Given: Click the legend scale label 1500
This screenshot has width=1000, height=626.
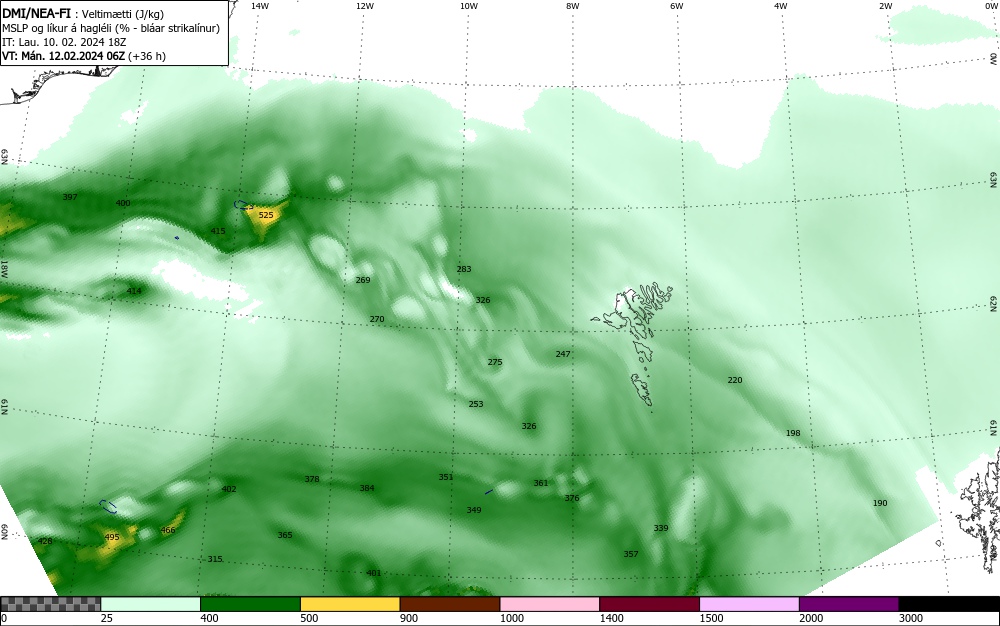Looking at the screenshot, I should (712, 618).
